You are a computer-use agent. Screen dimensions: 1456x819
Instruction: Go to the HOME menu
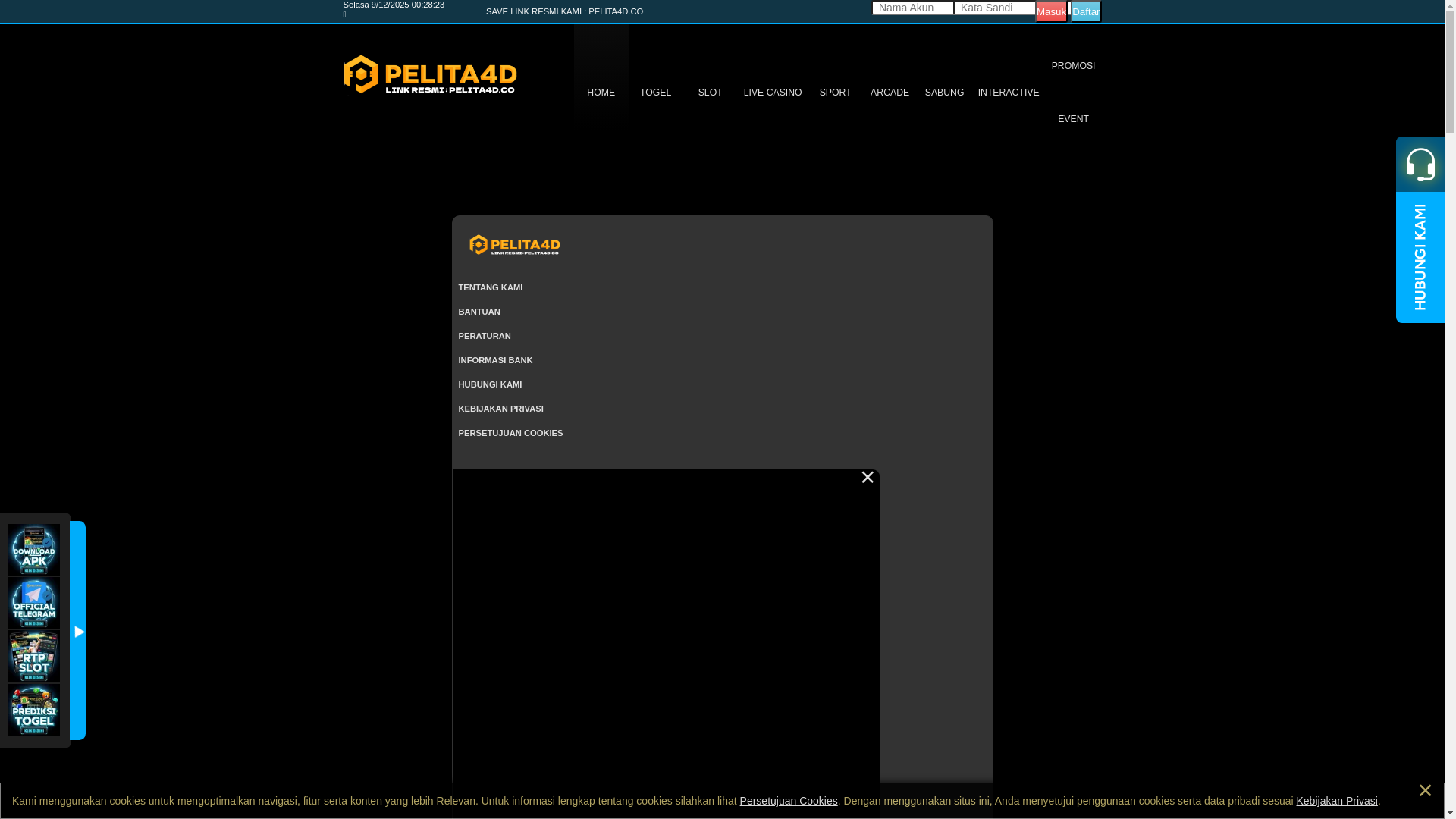pos(601,93)
